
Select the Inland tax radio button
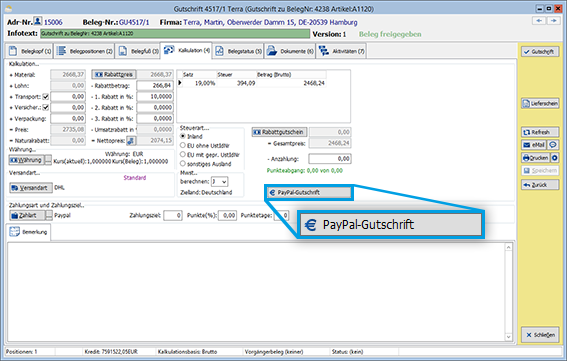click(183, 136)
